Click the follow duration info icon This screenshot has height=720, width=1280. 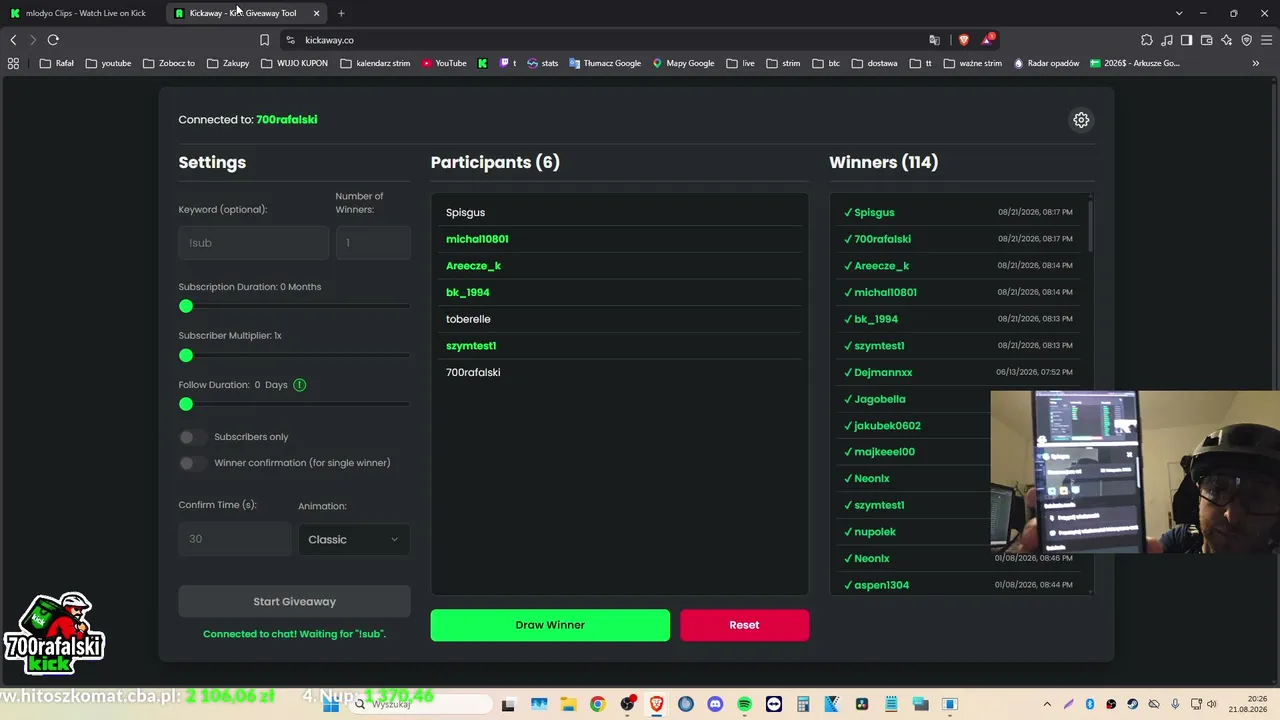pyautogui.click(x=299, y=385)
